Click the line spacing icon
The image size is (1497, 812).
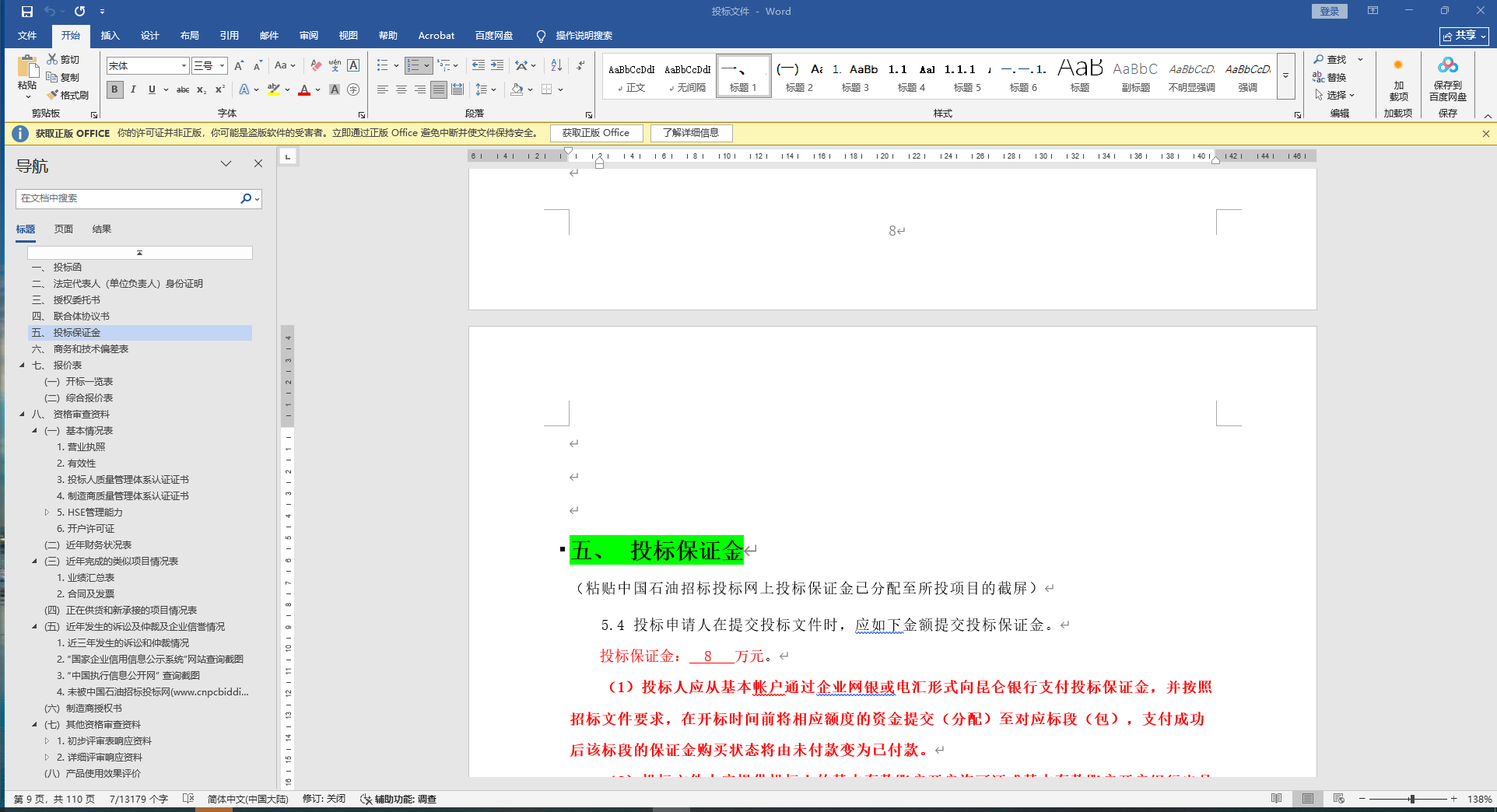(482, 89)
